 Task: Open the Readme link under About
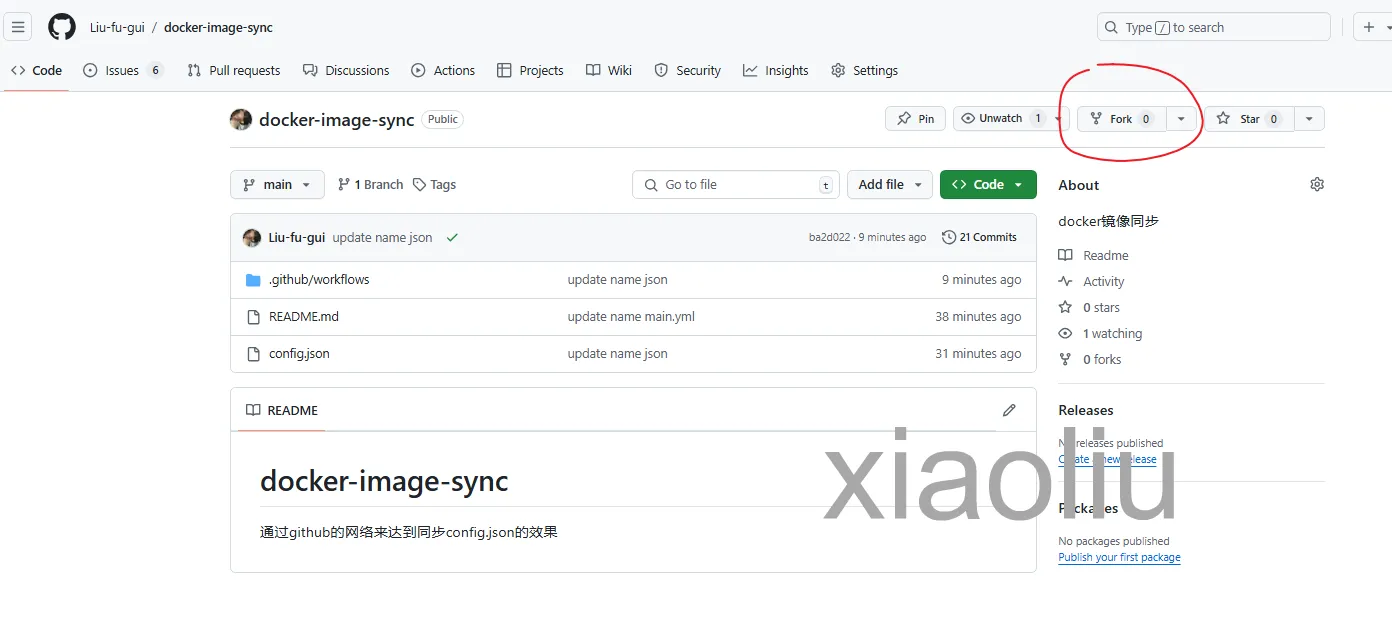pyautogui.click(x=1094, y=256)
